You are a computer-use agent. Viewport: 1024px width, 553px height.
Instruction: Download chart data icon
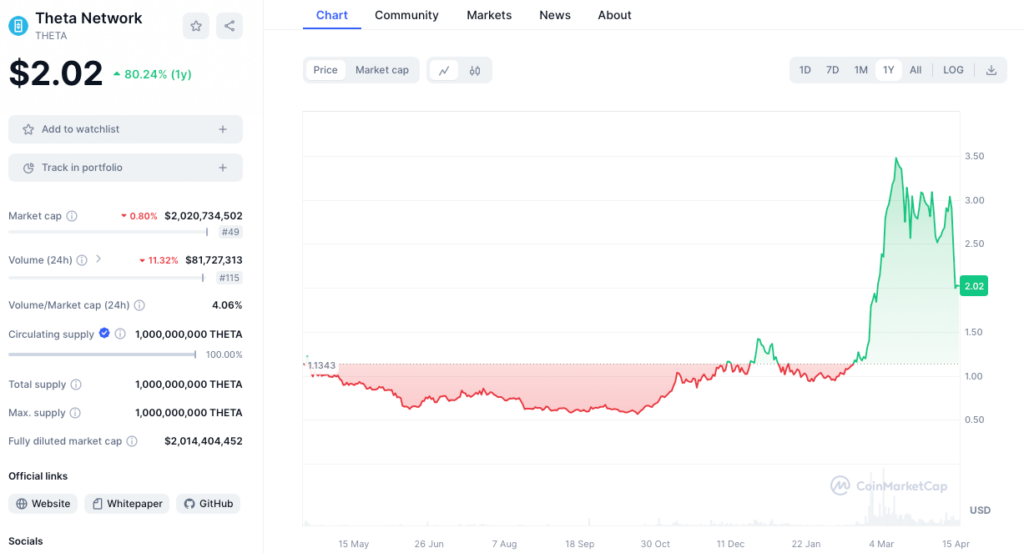(x=991, y=70)
